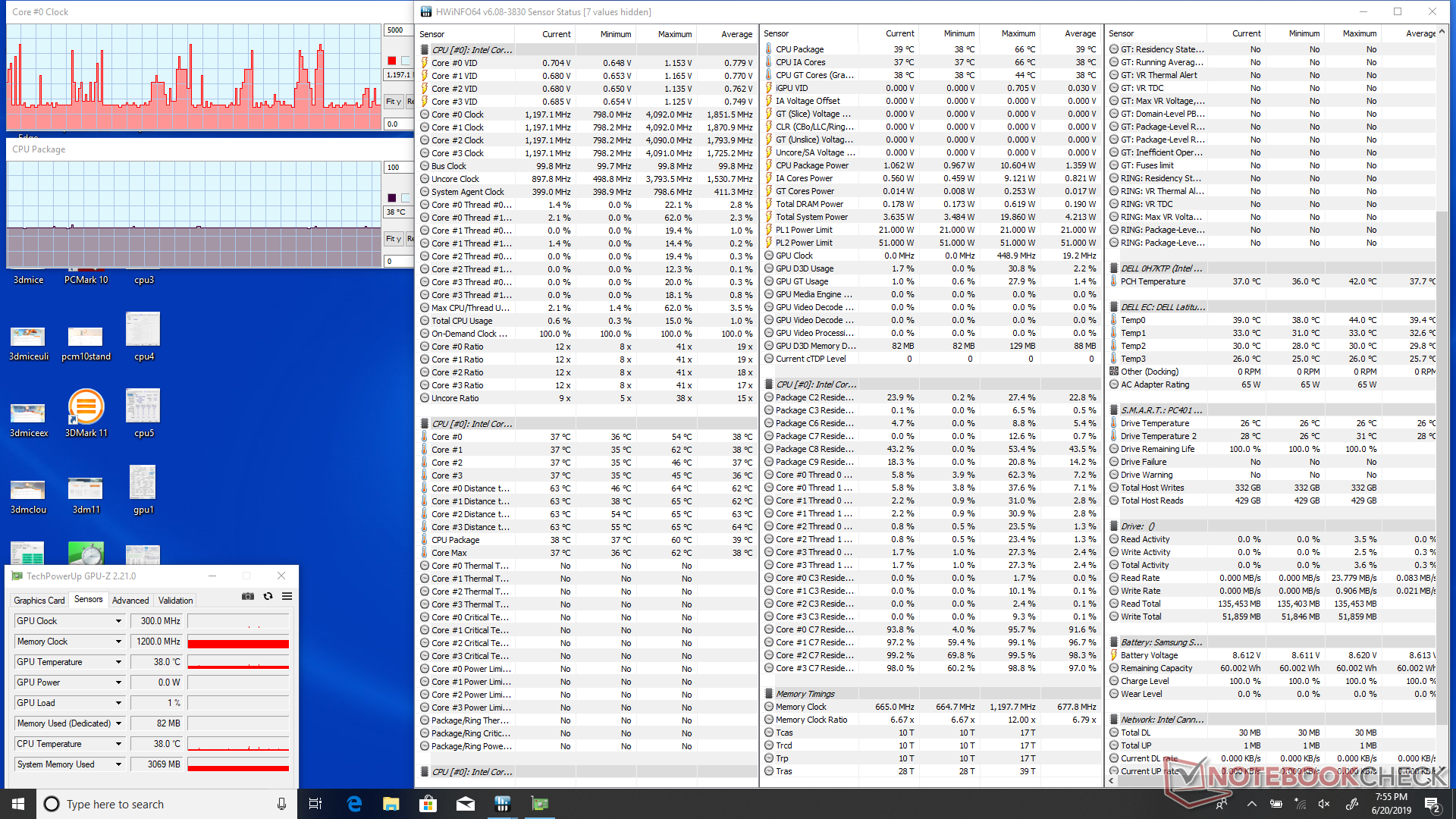The image size is (1456, 819).
Task: Click the Cortana microphone icon
Action: [x=281, y=804]
